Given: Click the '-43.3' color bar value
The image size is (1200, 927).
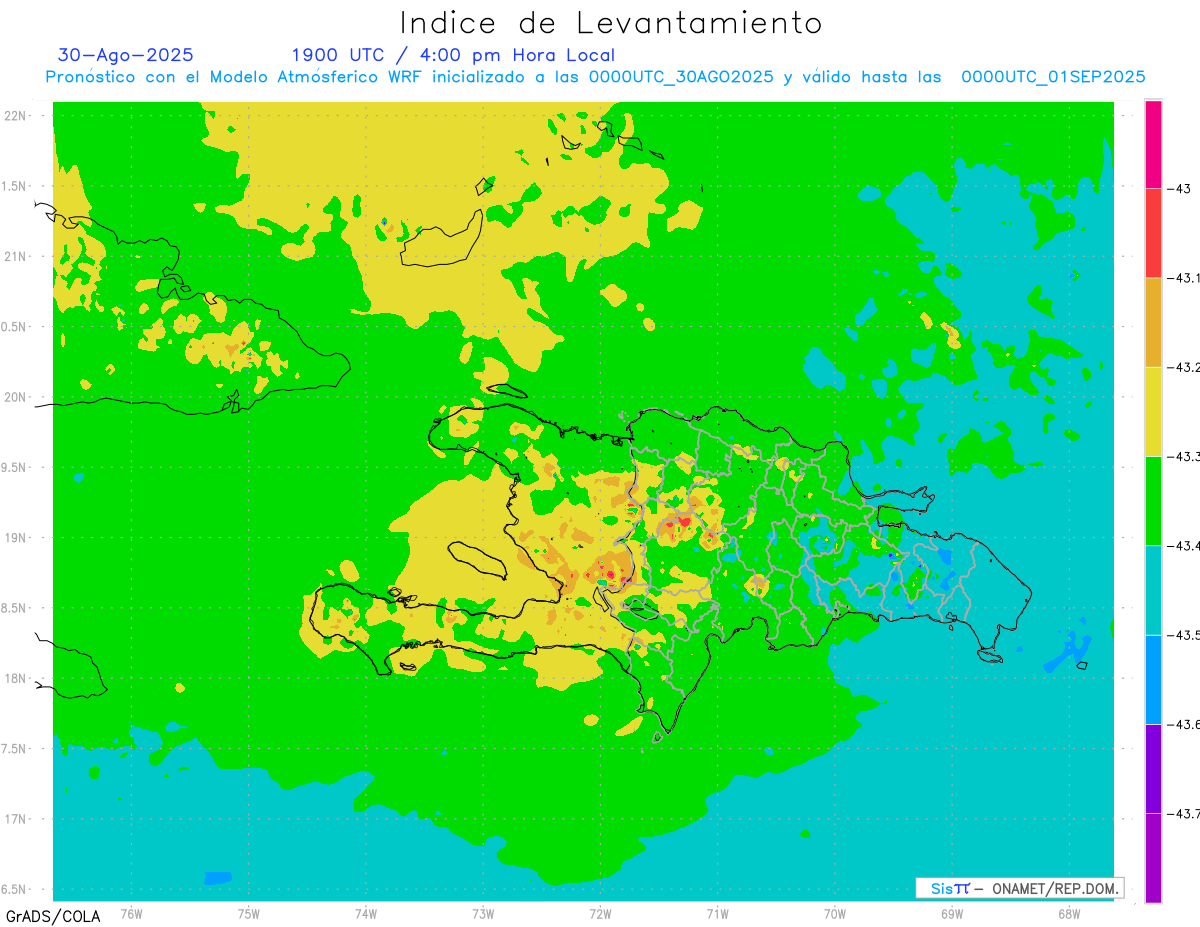Looking at the screenshot, I should click(1185, 456).
